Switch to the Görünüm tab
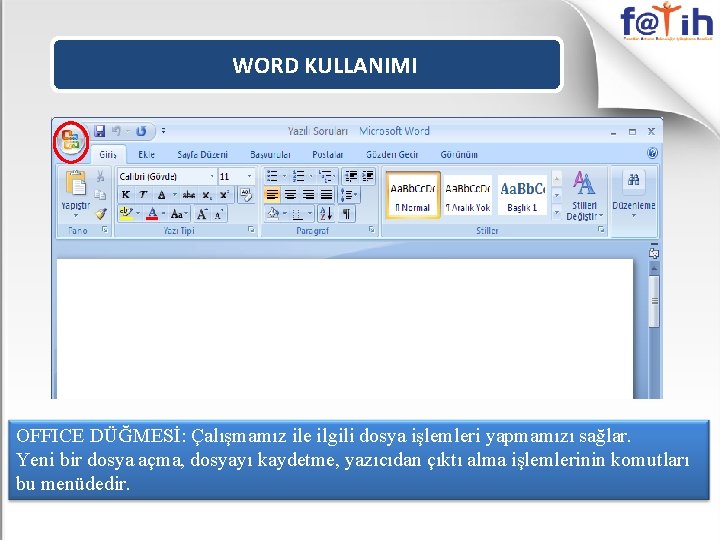 tap(459, 155)
